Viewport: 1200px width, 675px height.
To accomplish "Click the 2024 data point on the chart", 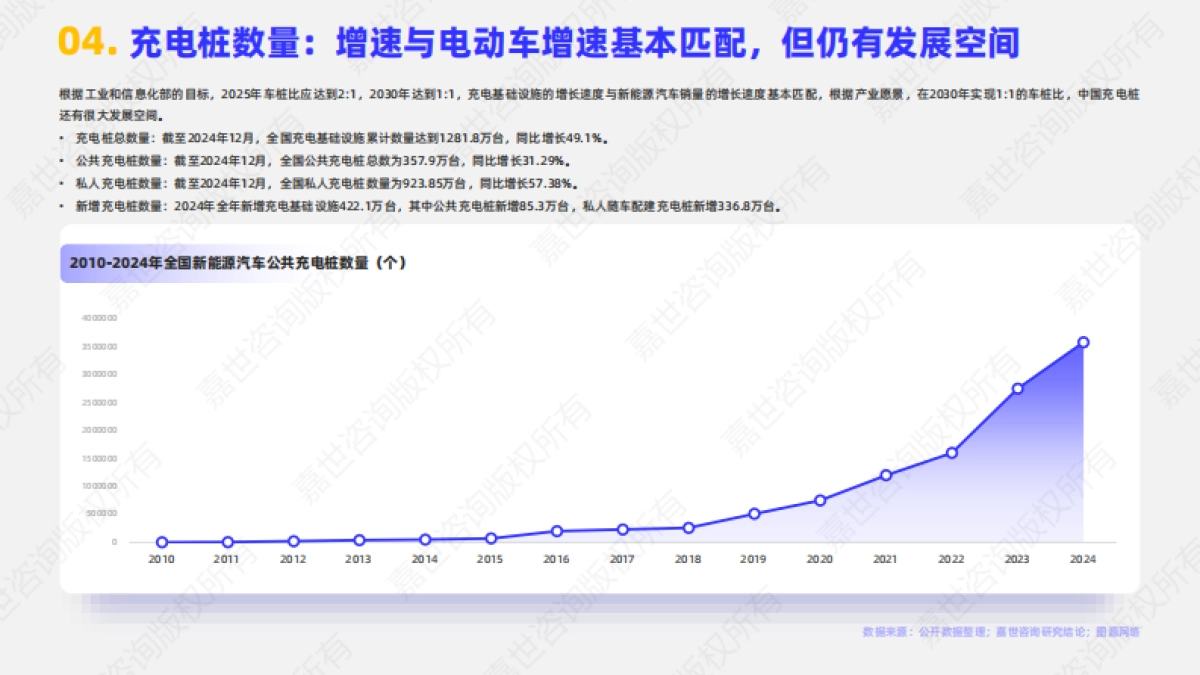I will click(x=1081, y=342).
